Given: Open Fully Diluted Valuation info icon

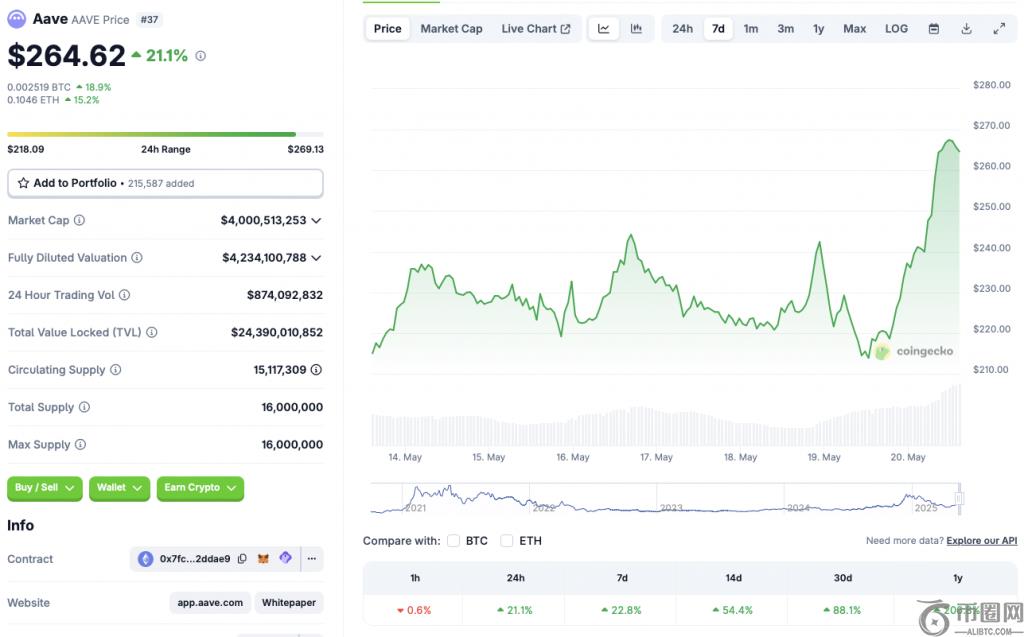Looking at the screenshot, I should [136, 257].
